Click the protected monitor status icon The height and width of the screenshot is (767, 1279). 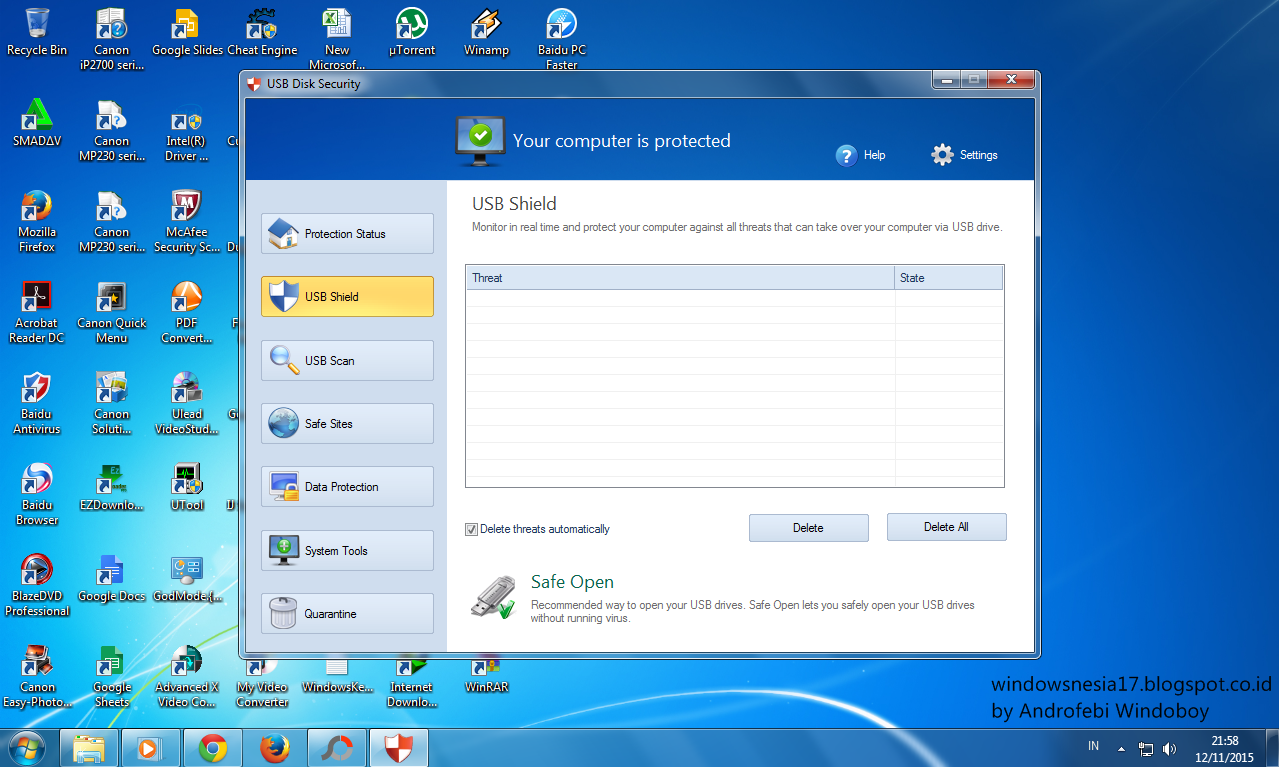click(x=480, y=139)
